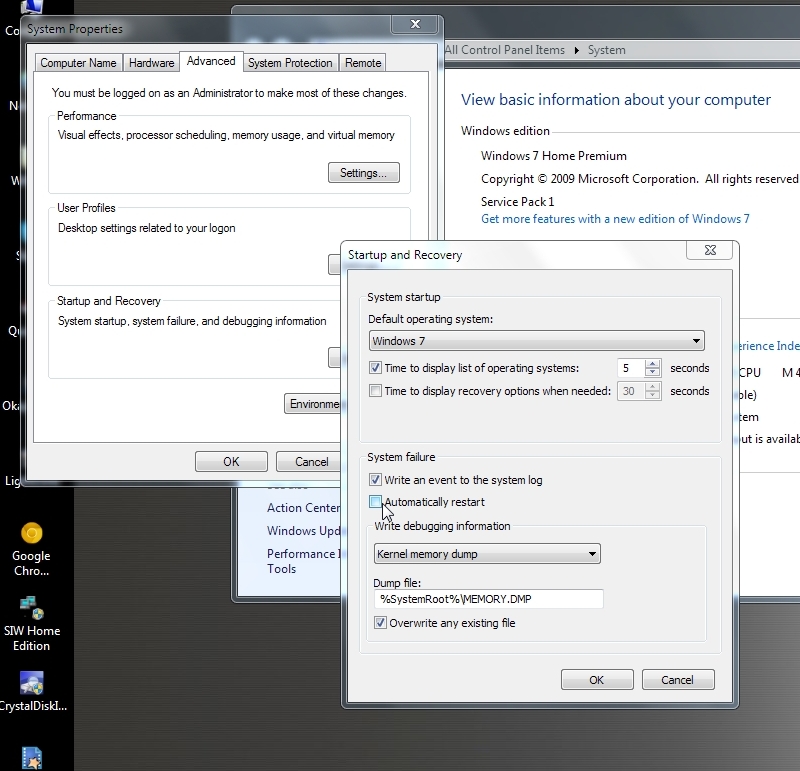Switch to System Protection tab

290,63
